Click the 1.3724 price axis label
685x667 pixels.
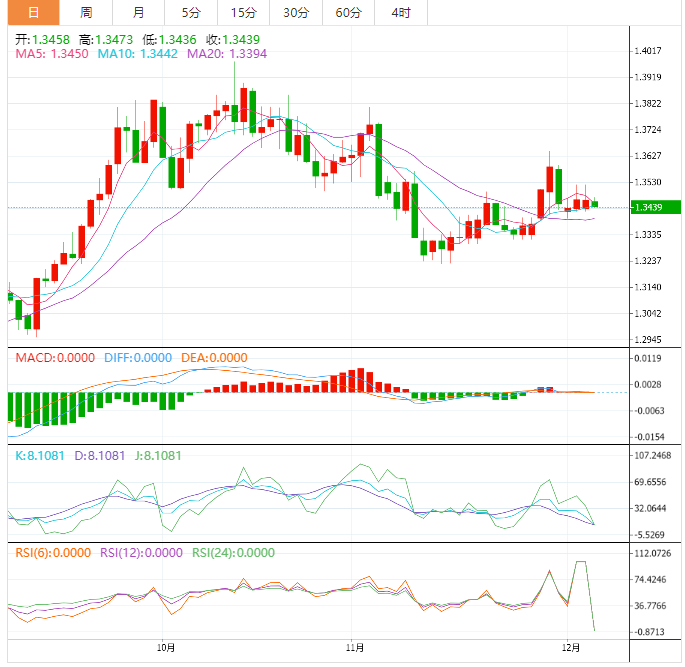pyautogui.click(x=648, y=130)
